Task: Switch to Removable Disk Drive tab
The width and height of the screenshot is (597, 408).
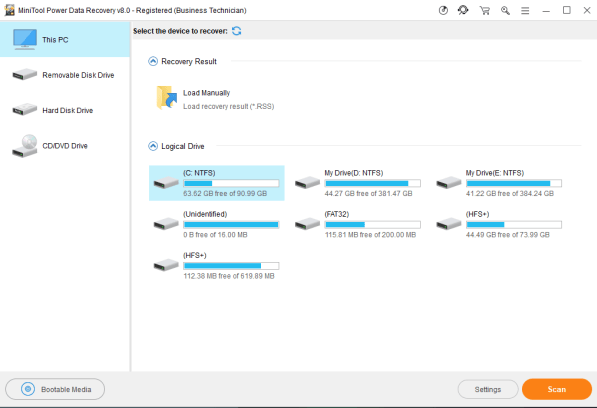Action: [x=65, y=75]
